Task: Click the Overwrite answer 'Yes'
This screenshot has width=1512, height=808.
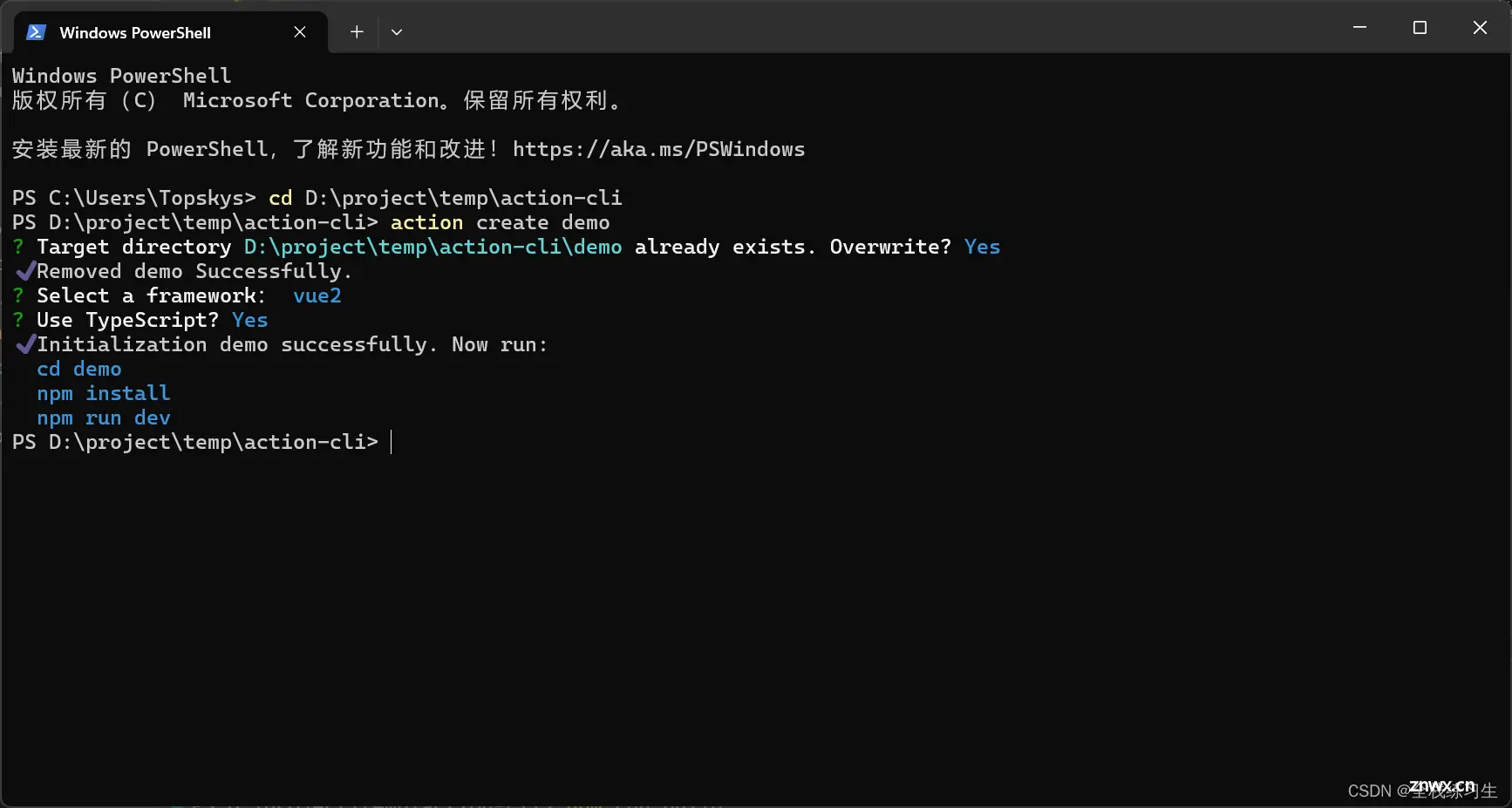Action: coord(982,247)
